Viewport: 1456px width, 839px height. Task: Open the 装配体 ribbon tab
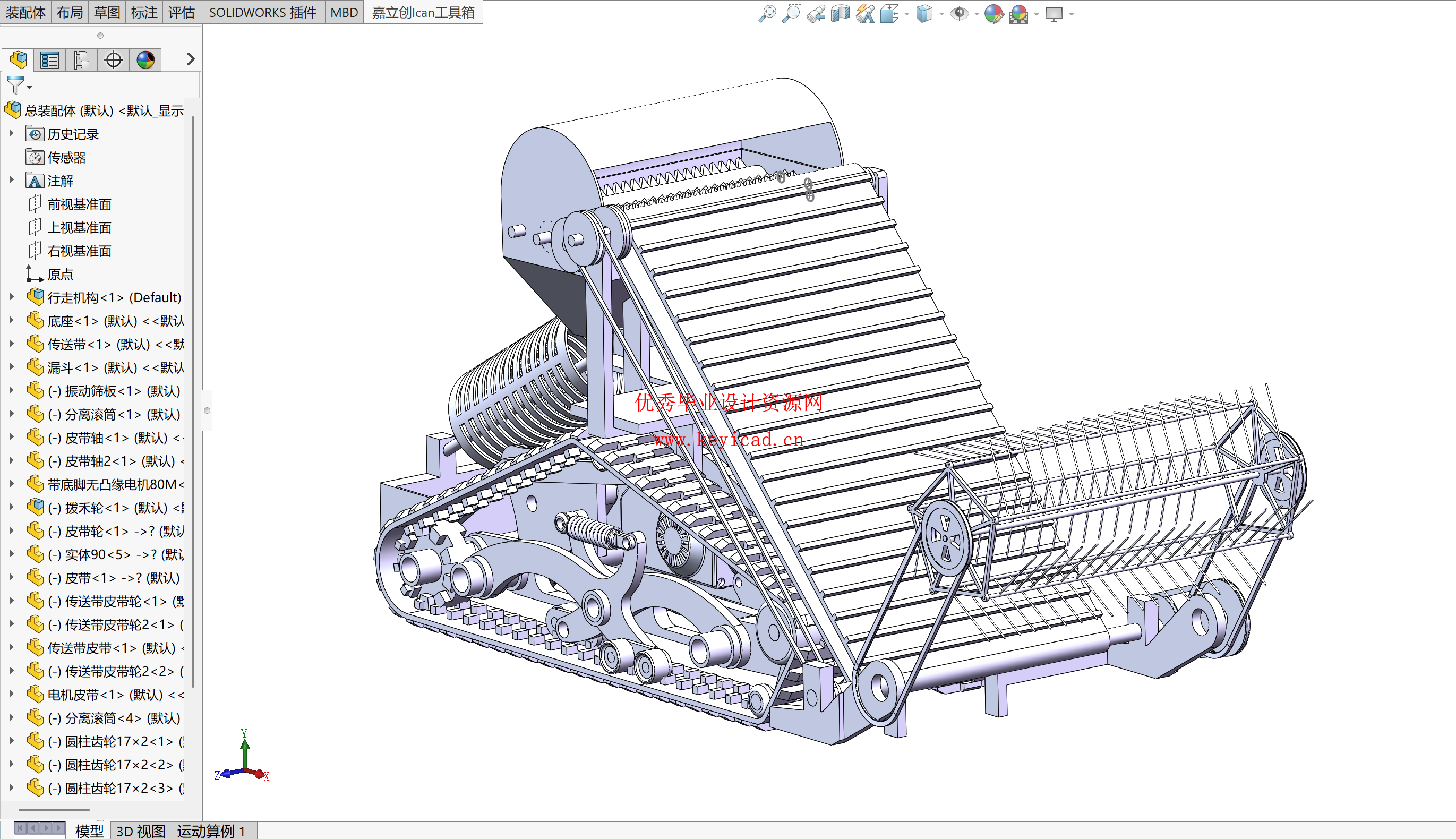(25, 12)
